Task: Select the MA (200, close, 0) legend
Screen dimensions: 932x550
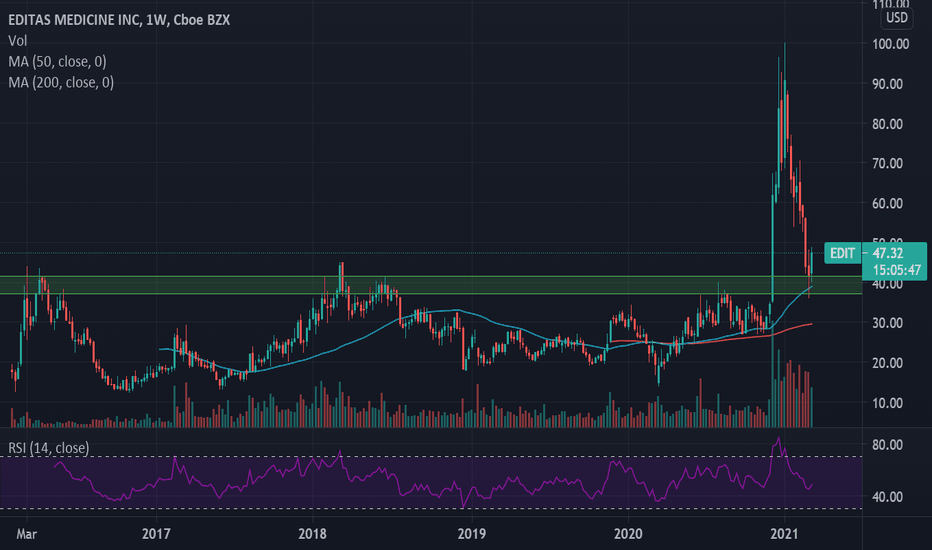Action: (x=61, y=83)
